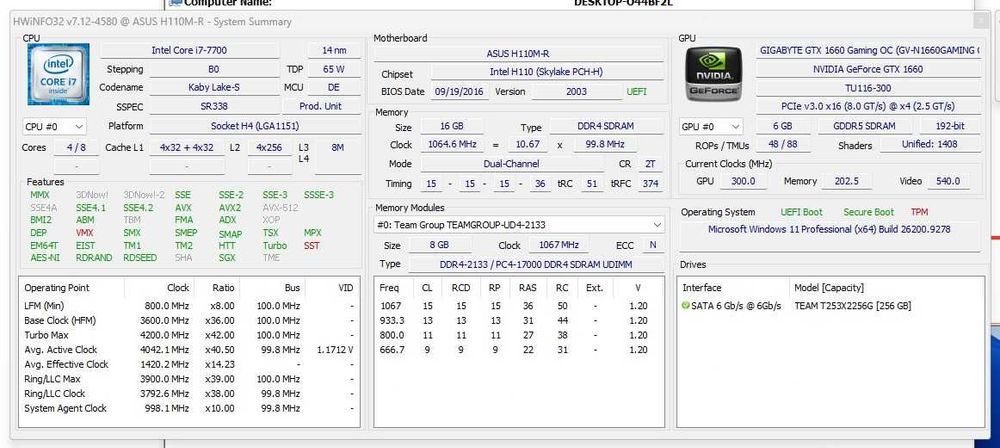Image resolution: width=1000 pixels, height=448 pixels.
Task: Click the NVIDIA GeForce logo
Action: 715,75
